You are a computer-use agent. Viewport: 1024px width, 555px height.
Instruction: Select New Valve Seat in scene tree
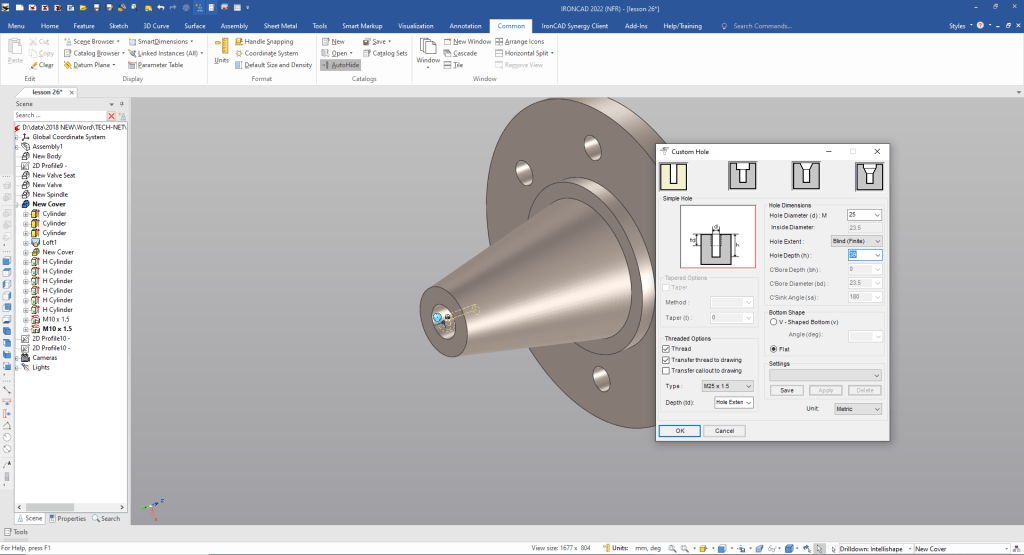tap(53, 175)
